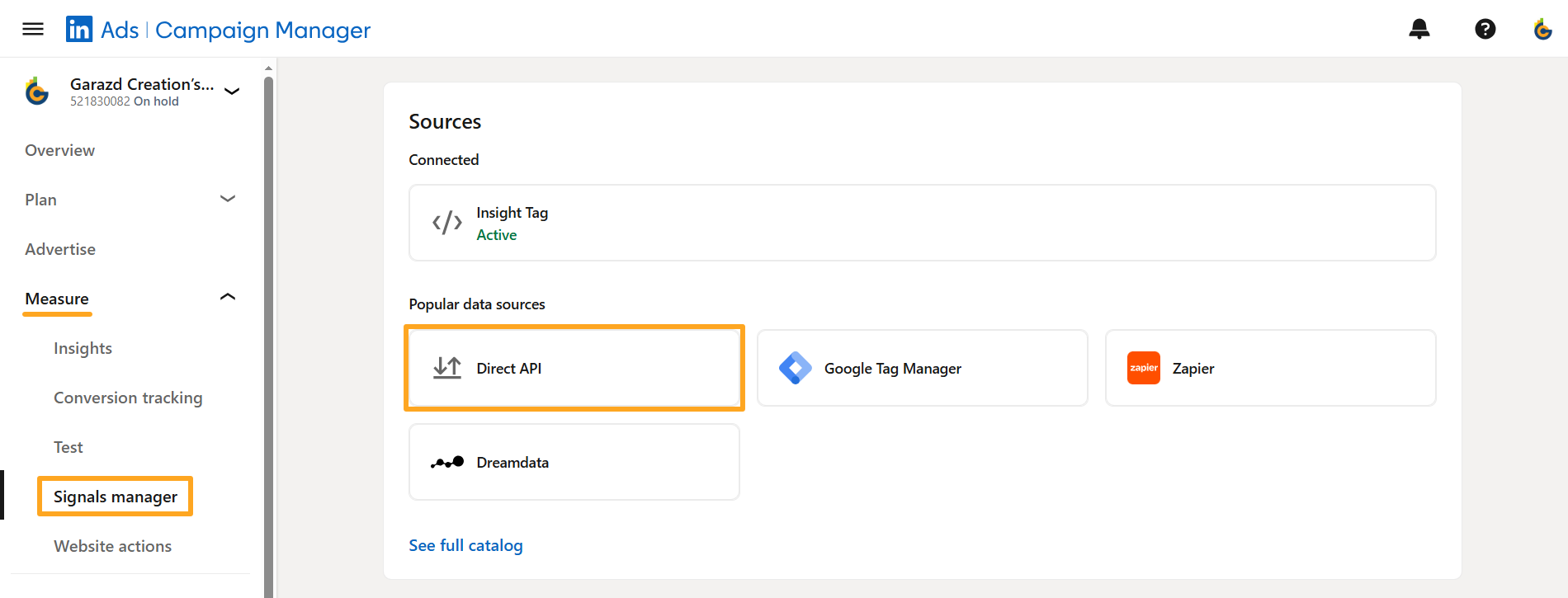Open the profile avatar in header

[x=1542, y=29]
